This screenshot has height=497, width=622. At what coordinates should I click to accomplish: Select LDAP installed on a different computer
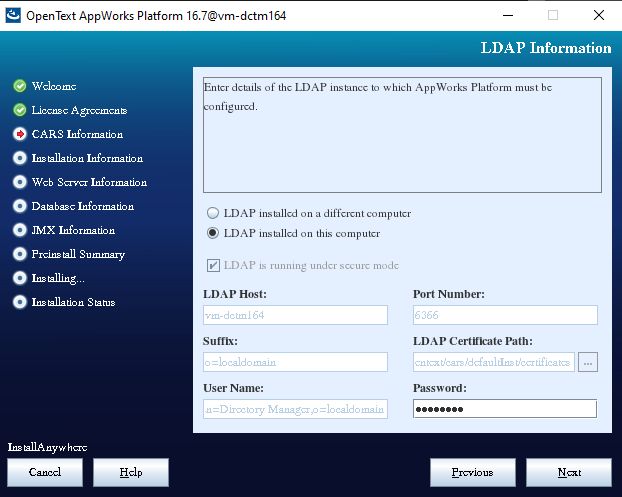pyautogui.click(x=213, y=213)
